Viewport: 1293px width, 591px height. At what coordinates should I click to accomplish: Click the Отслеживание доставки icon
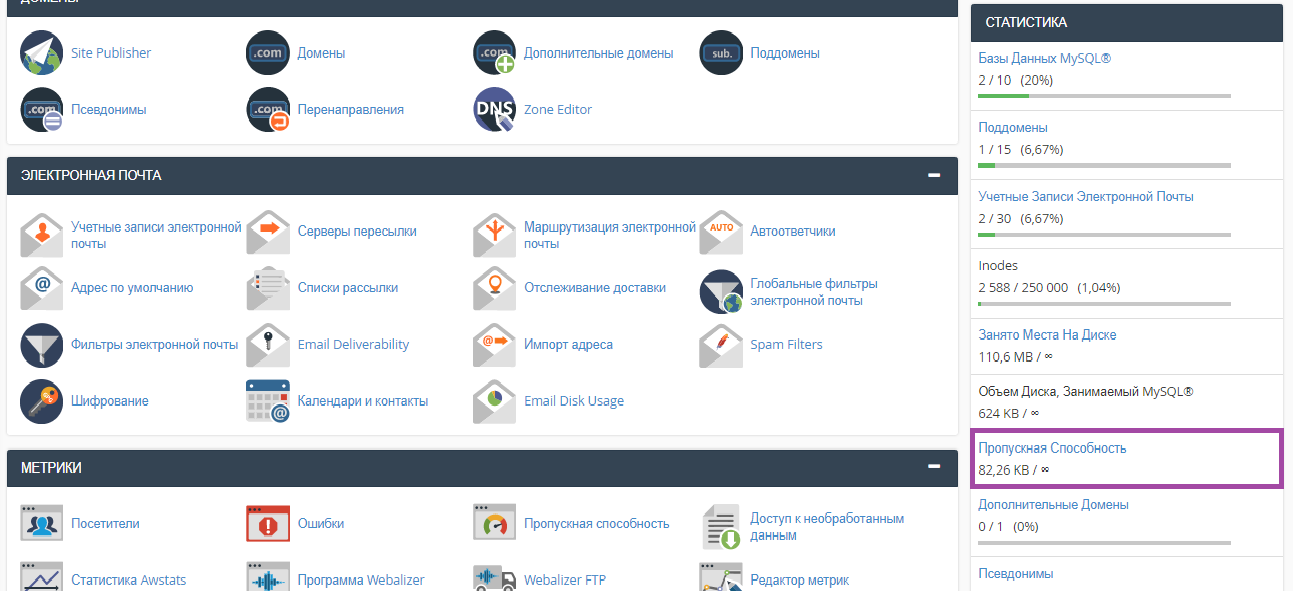tap(495, 288)
